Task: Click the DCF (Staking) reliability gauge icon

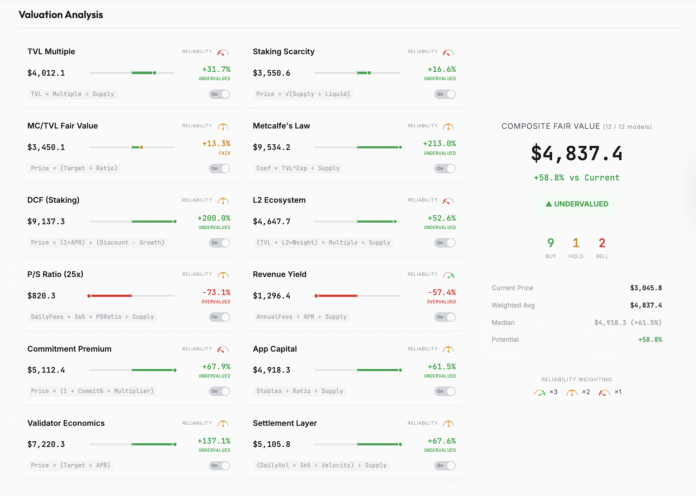Action: 223,201
